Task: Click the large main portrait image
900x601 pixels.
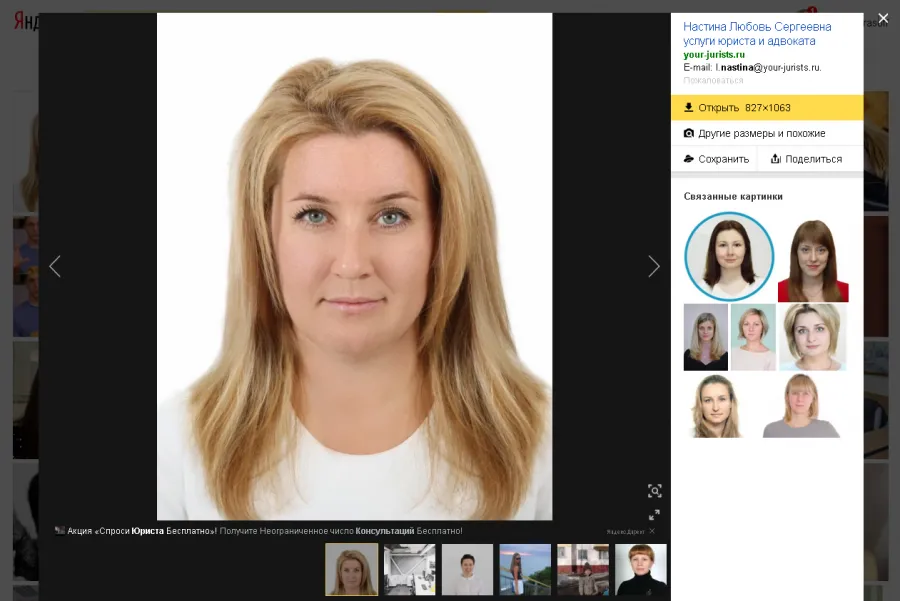Action: pyautogui.click(x=355, y=266)
